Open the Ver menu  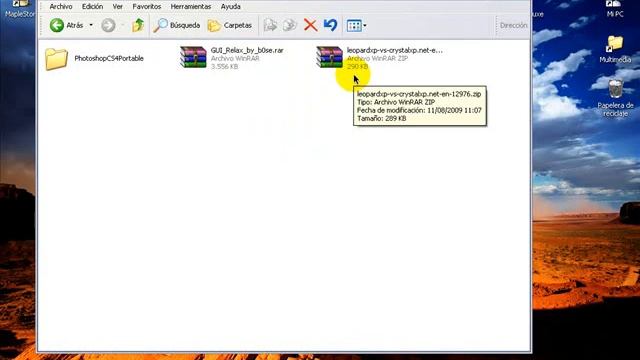(x=118, y=7)
